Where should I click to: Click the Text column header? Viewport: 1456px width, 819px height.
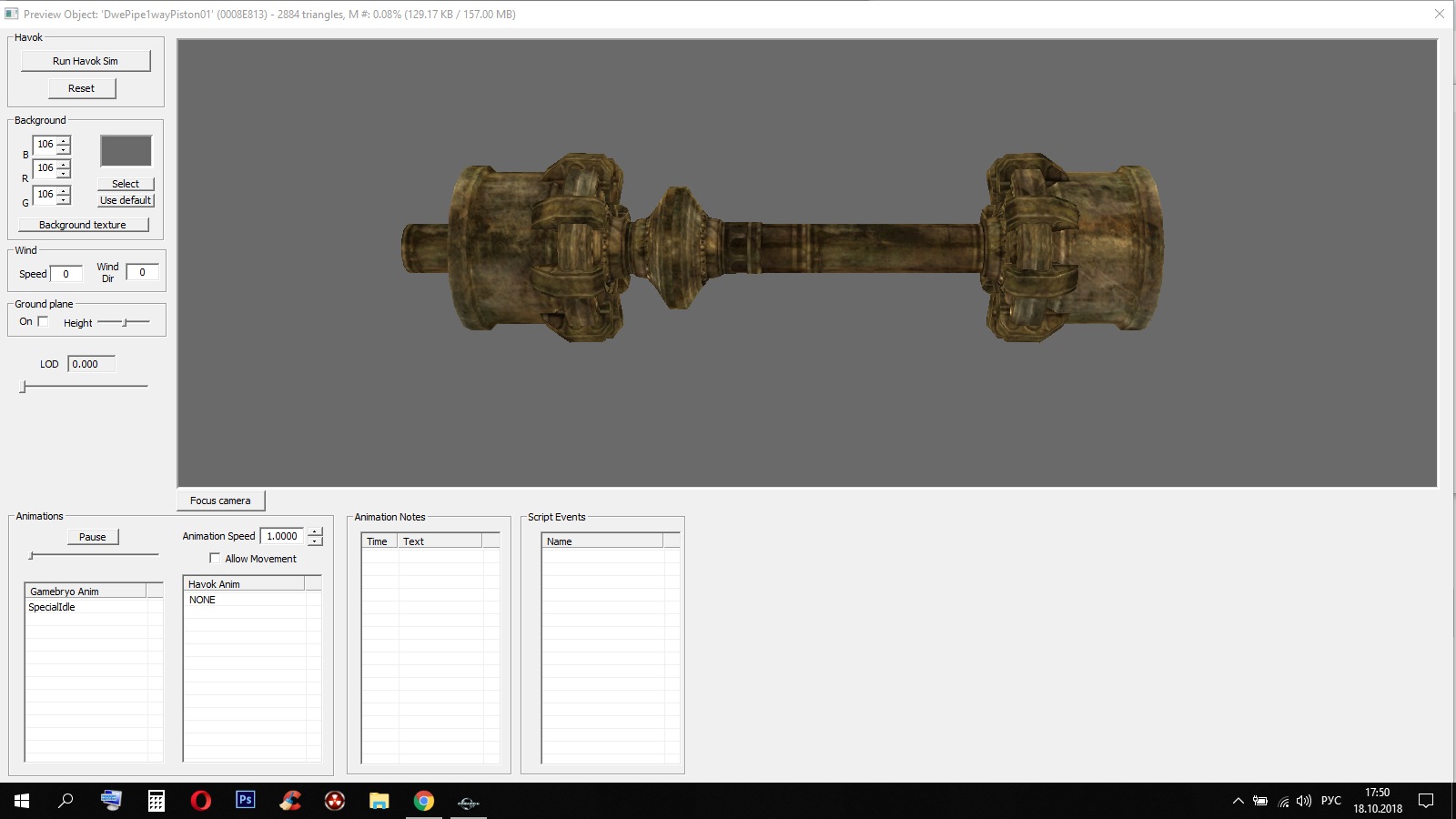pyautogui.click(x=440, y=541)
